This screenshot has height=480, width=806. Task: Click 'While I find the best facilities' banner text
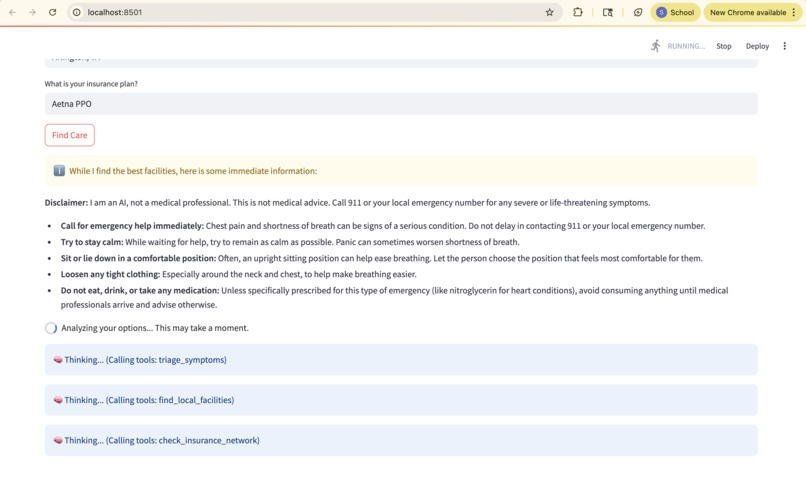coord(193,171)
